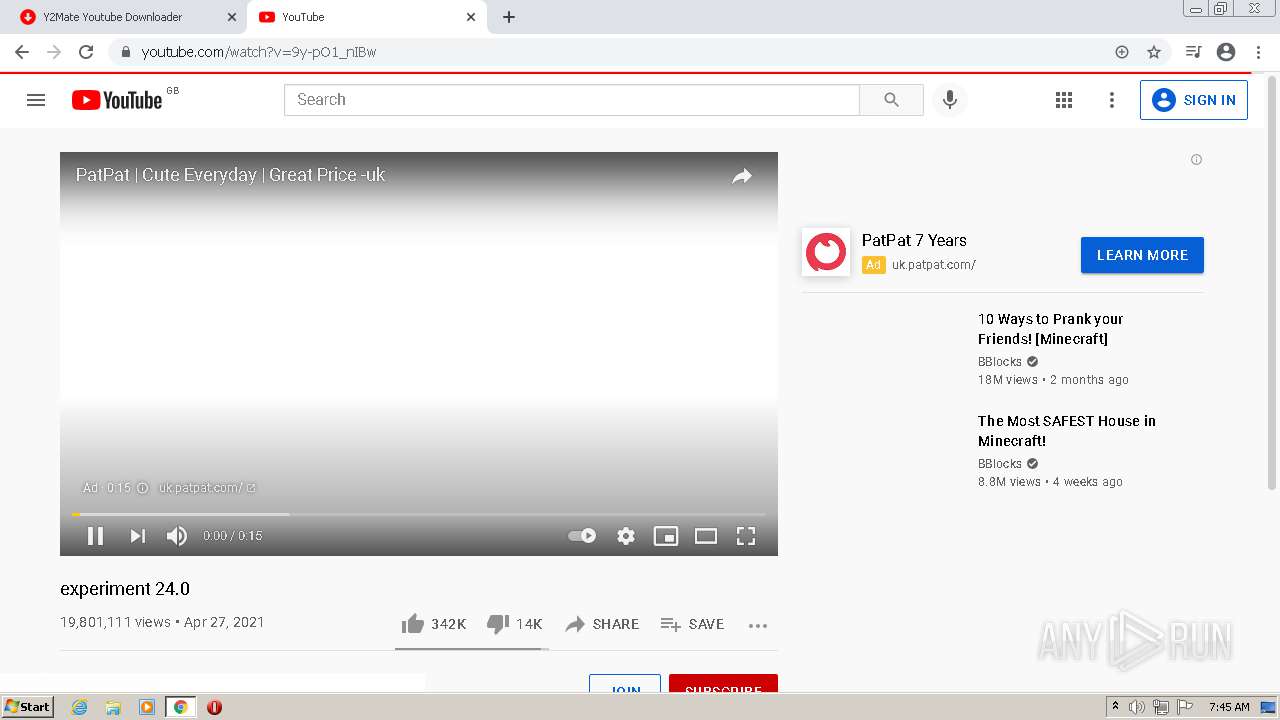Click the Search input field
The image size is (1280, 720).
point(572,100)
